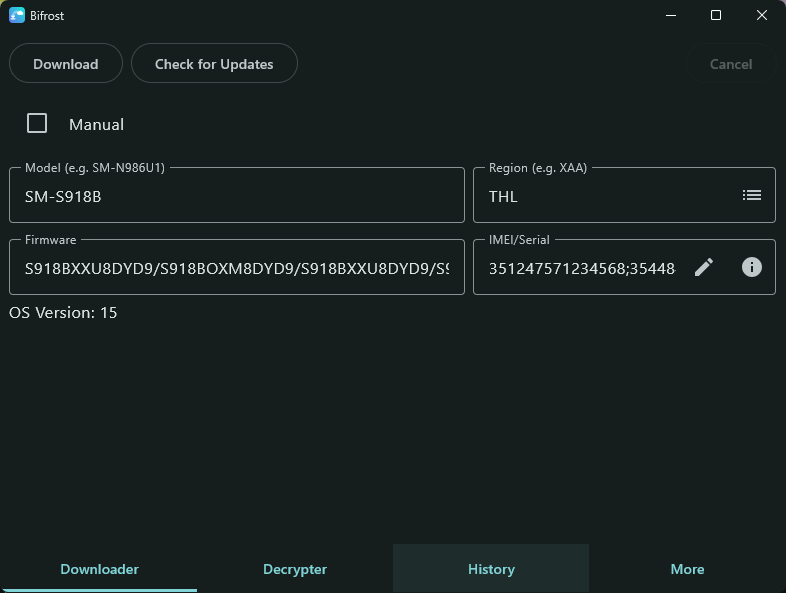Click the Firmware text field

pos(237,267)
